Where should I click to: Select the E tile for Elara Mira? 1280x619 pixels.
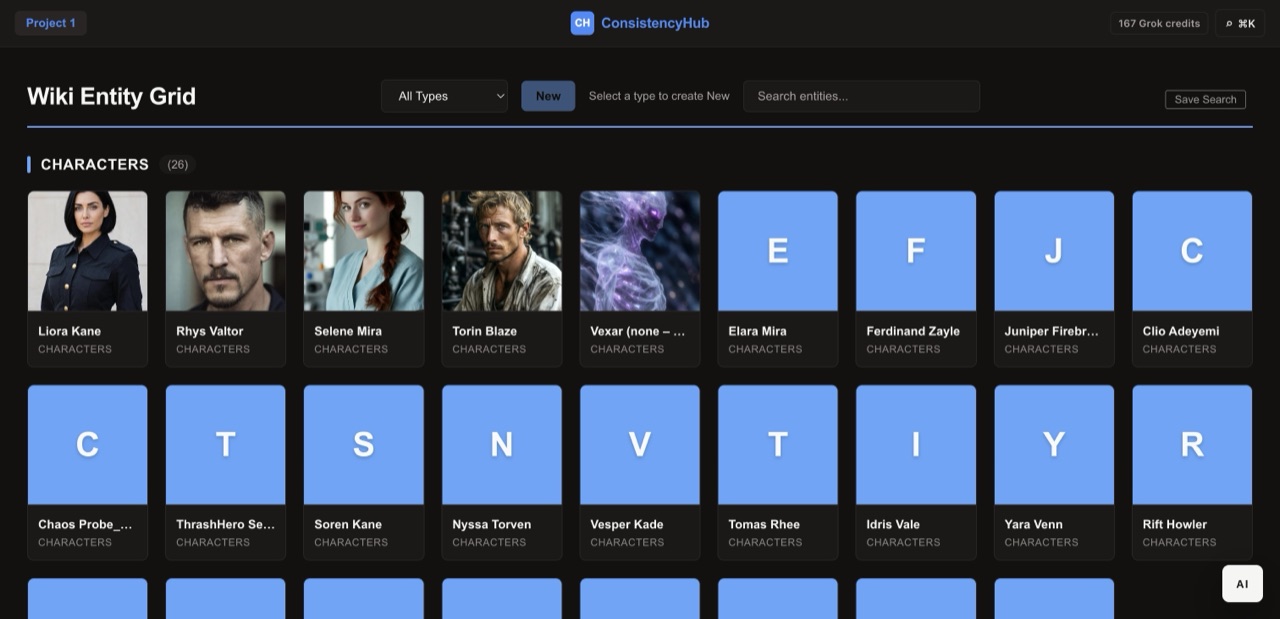tap(778, 251)
